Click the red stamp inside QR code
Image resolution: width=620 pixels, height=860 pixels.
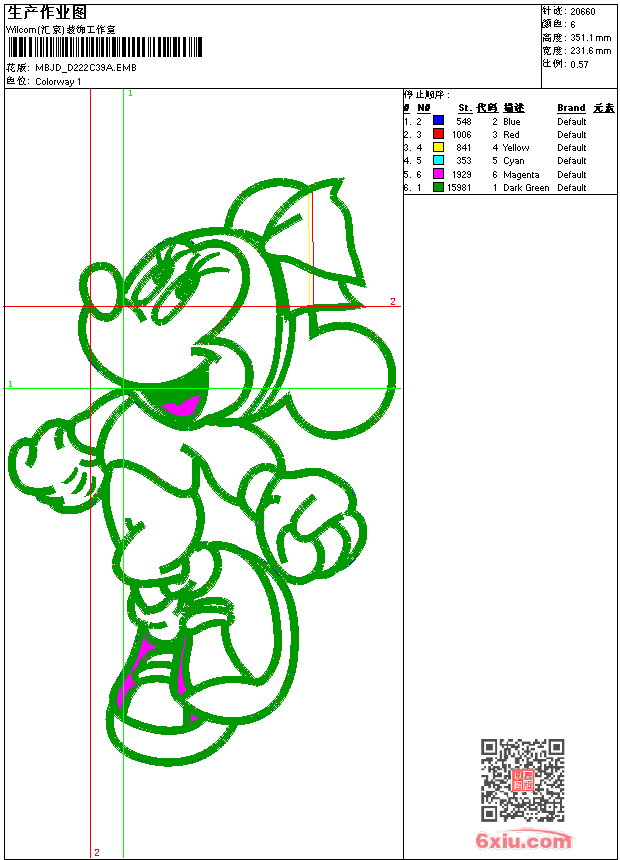click(x=523, y=781)
